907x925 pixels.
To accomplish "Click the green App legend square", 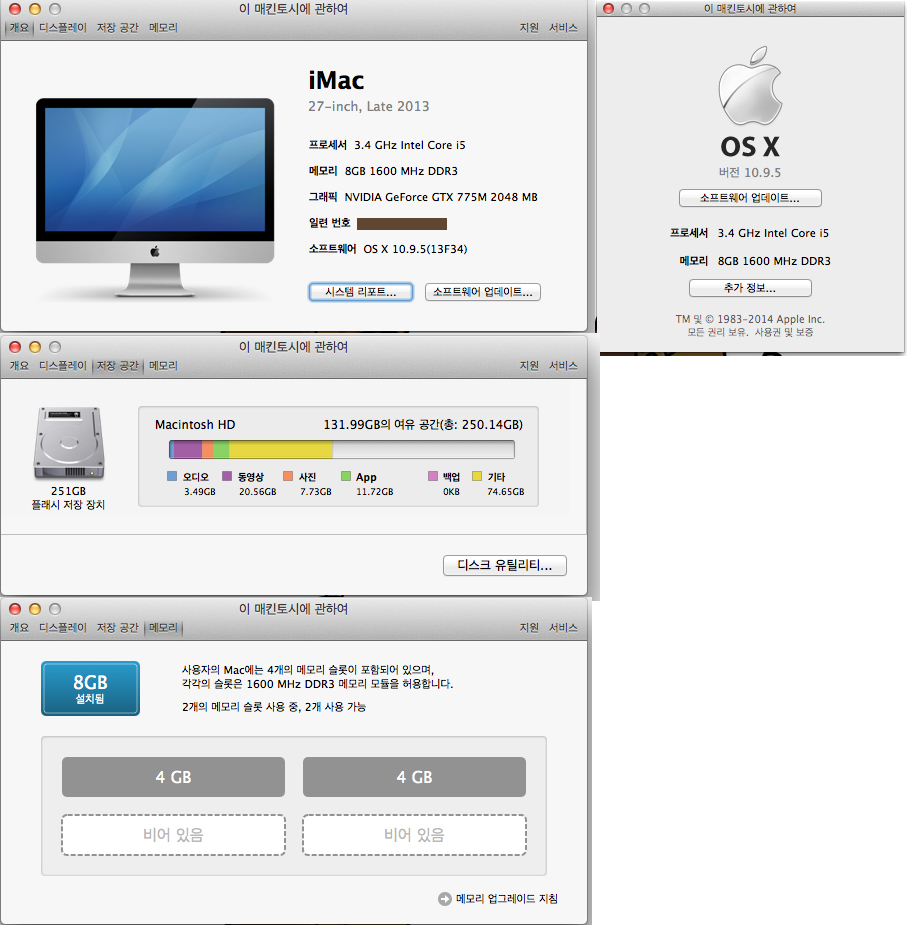I will pos(345,477).
